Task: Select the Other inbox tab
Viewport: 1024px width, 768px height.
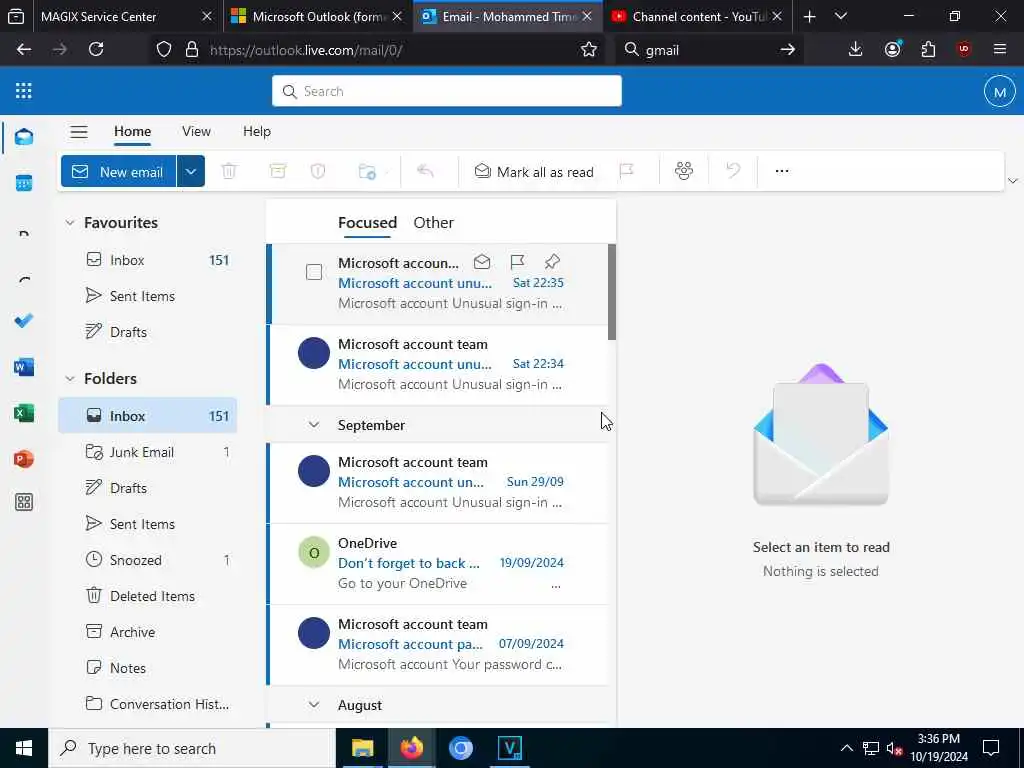Action: click(x=434, y=223)
